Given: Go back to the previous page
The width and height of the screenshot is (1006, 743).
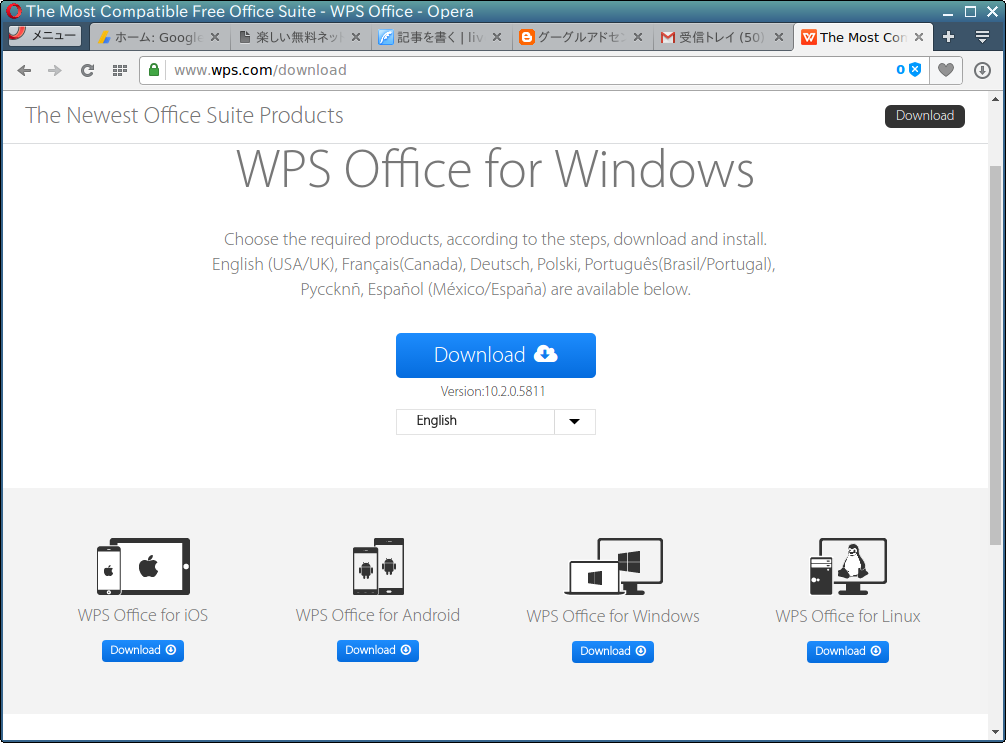Looking at the screenshot, I should [24, 71].
